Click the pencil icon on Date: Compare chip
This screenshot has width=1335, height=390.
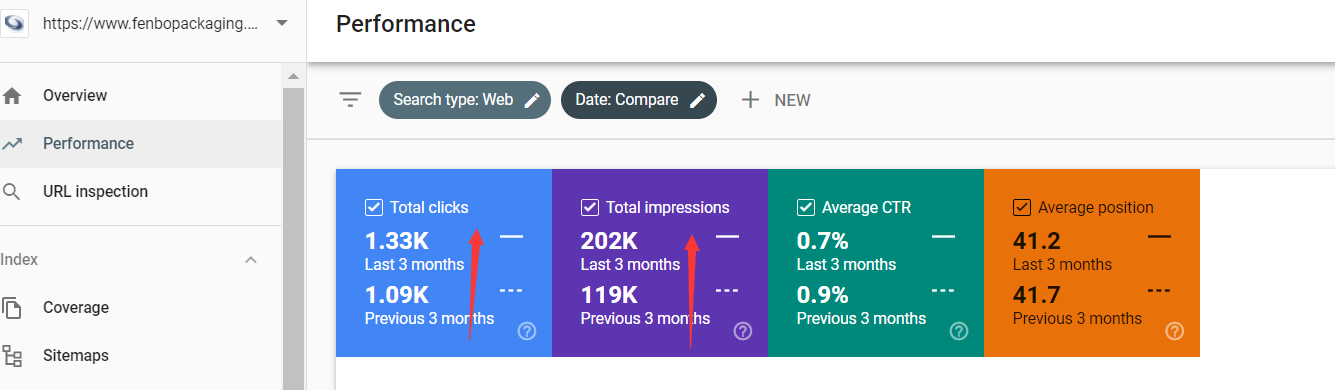697,100
